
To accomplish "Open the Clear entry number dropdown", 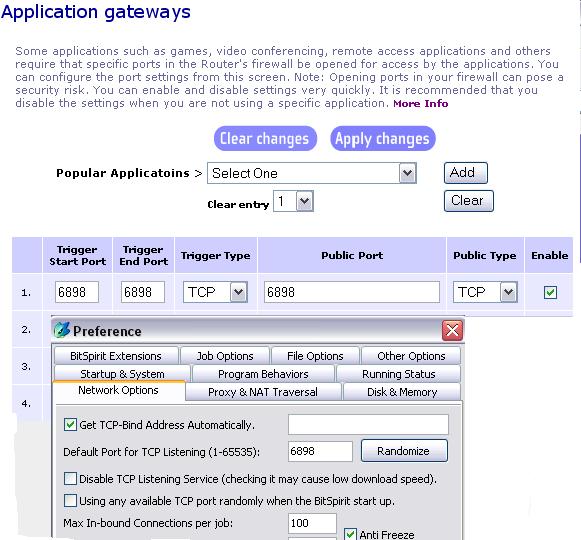I will click(x=293, y=201).
